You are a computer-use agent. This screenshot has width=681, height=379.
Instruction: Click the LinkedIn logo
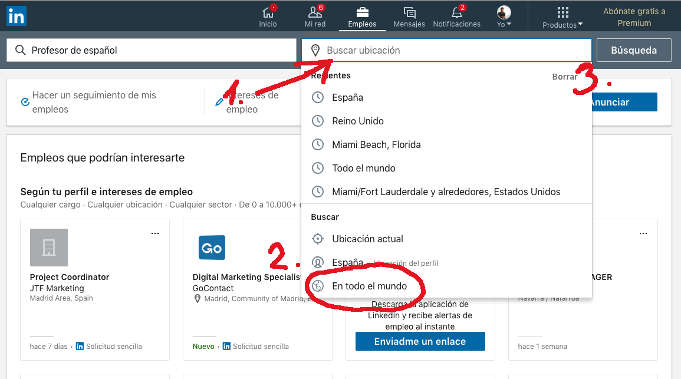click(x=17, y=16)
